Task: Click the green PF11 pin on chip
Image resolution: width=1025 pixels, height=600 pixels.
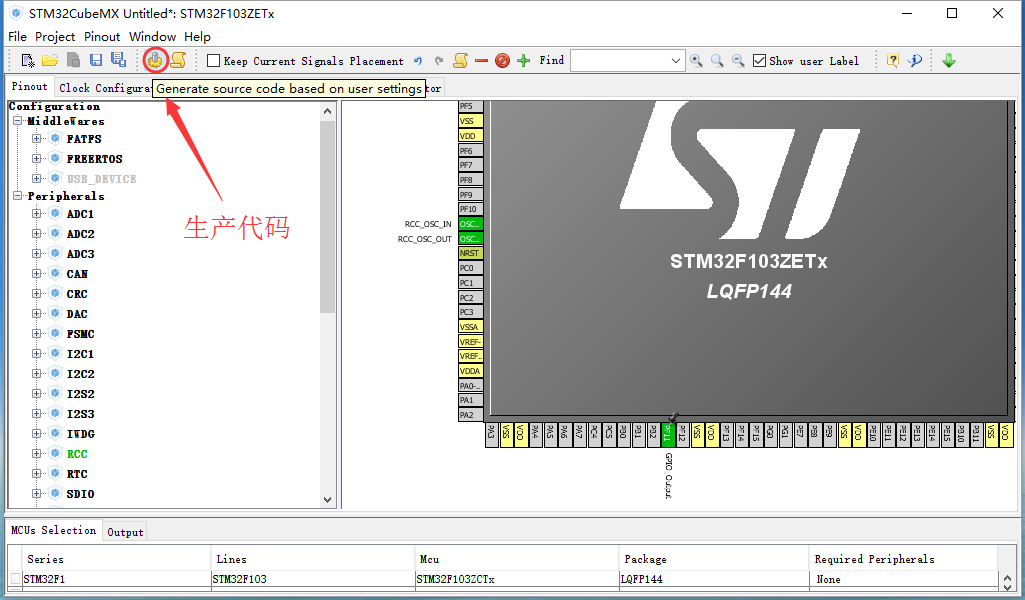Action: pyautogui.click(x=667, y=435)
